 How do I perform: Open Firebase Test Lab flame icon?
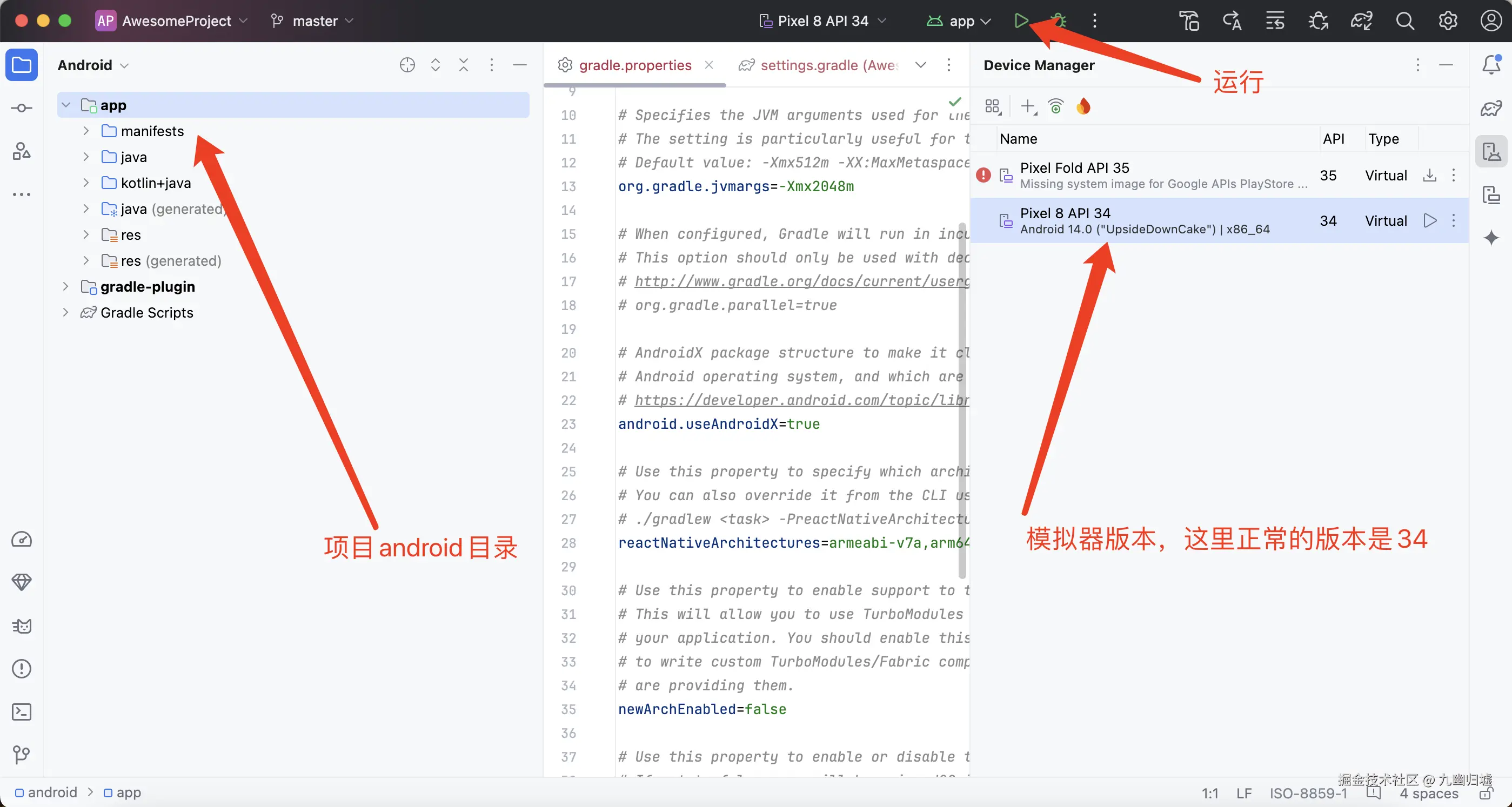(1083, 106)
